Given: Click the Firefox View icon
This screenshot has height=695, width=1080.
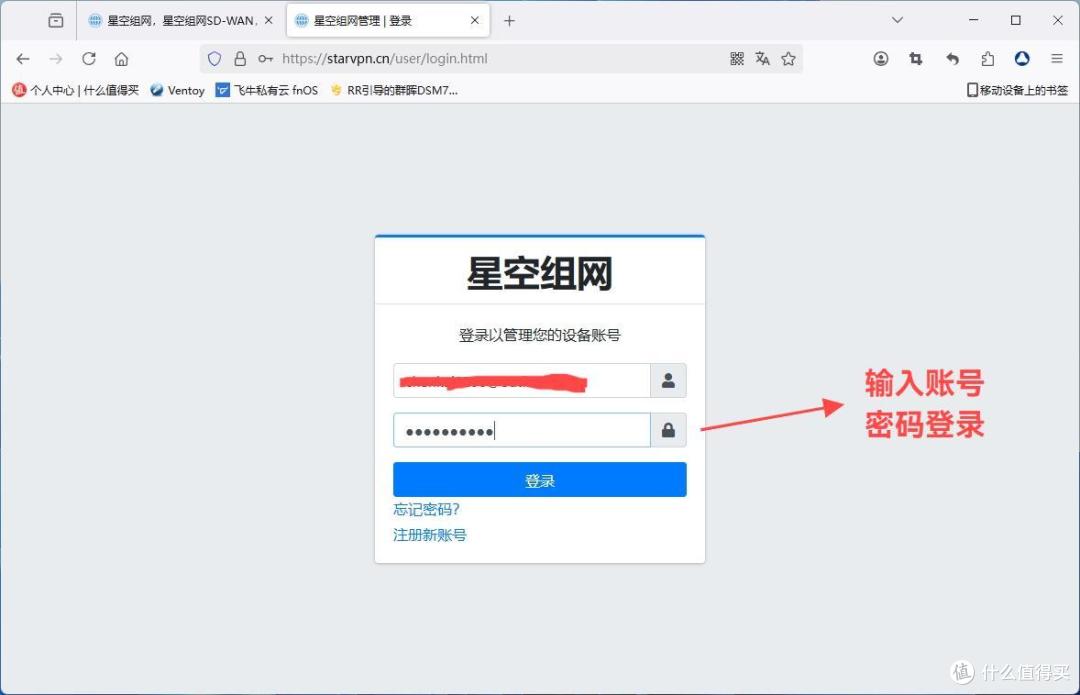Looking at the screenshot, I should click(56, 21).
